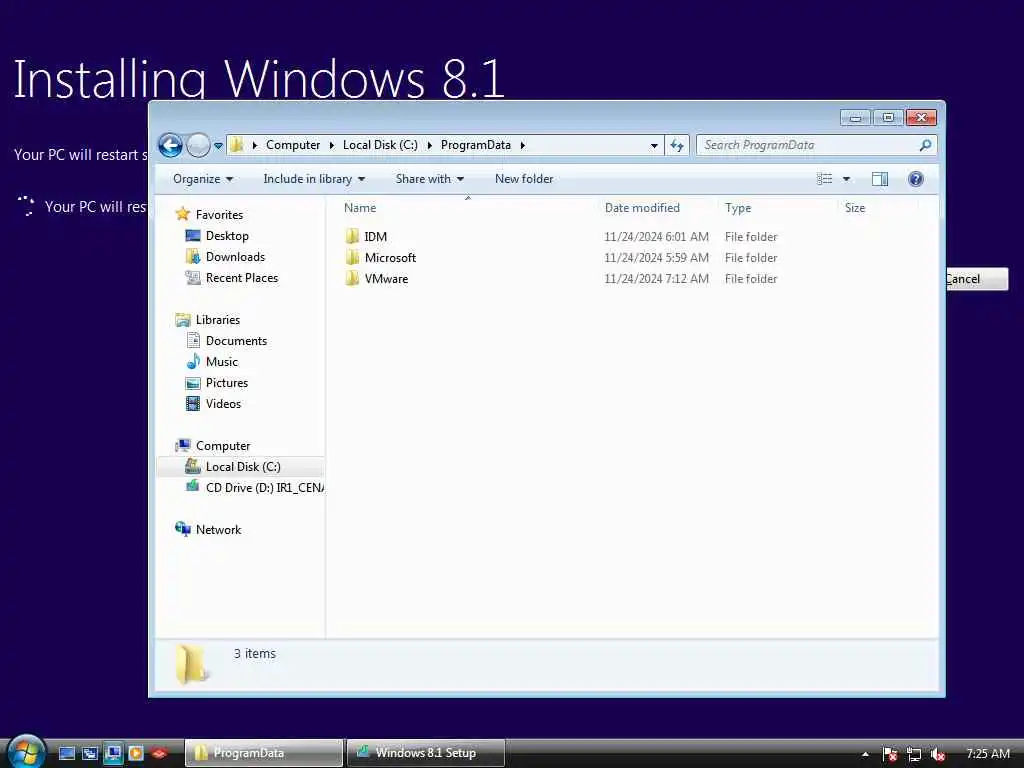Screen dimensions: 1024x768
Task: Open the address bar history dropdown
Action: tap(654, 146)
